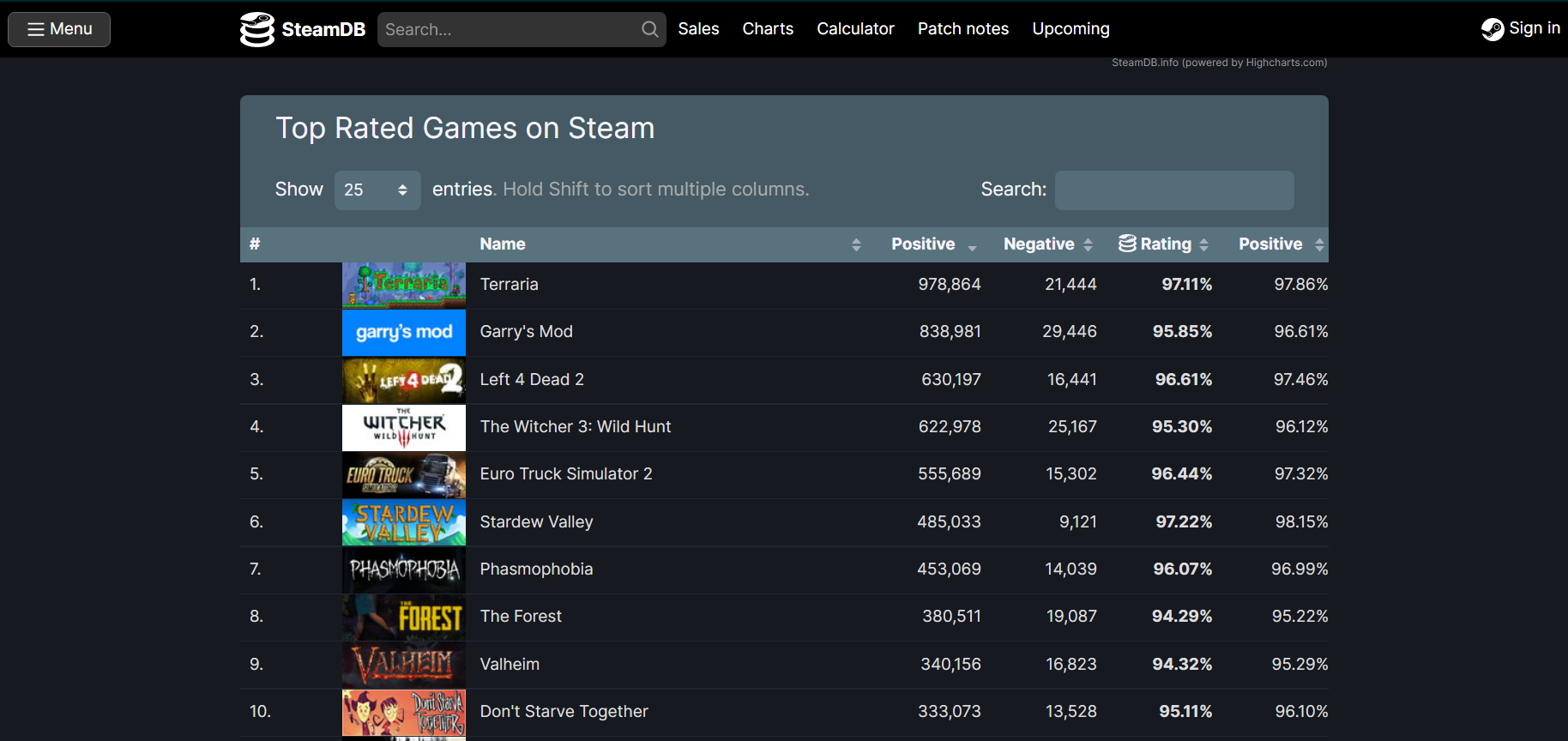Click Garry's Mod 29,446 negative count

point(1070,331)
